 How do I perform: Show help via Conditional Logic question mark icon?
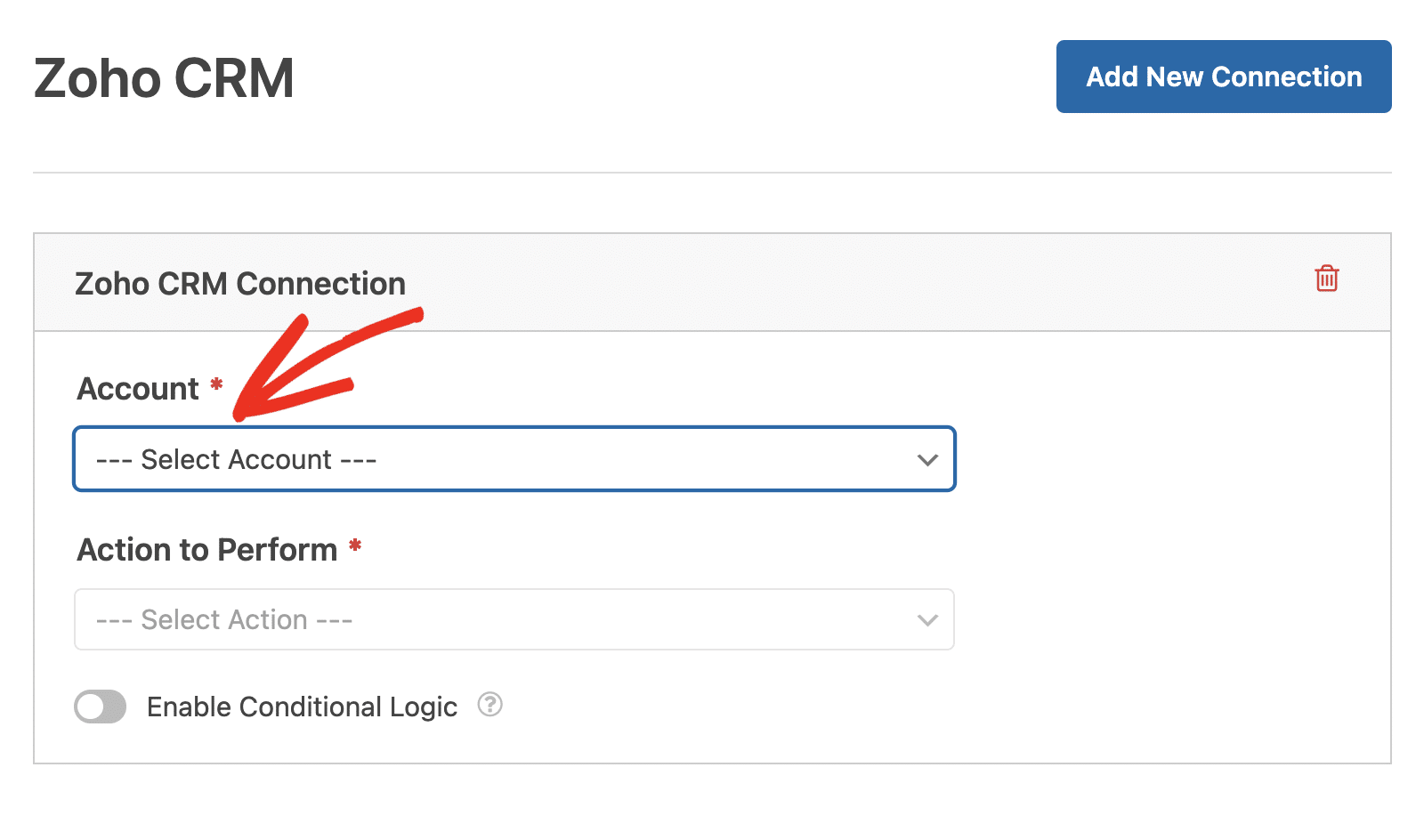[x=490, y=705]
